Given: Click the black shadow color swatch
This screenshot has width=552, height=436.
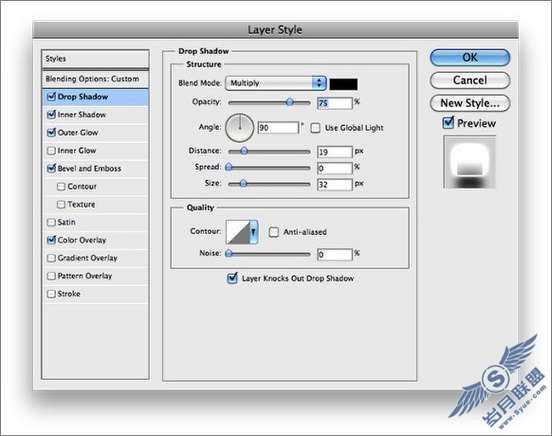Looking at the screenshot, I should point(344,84).
